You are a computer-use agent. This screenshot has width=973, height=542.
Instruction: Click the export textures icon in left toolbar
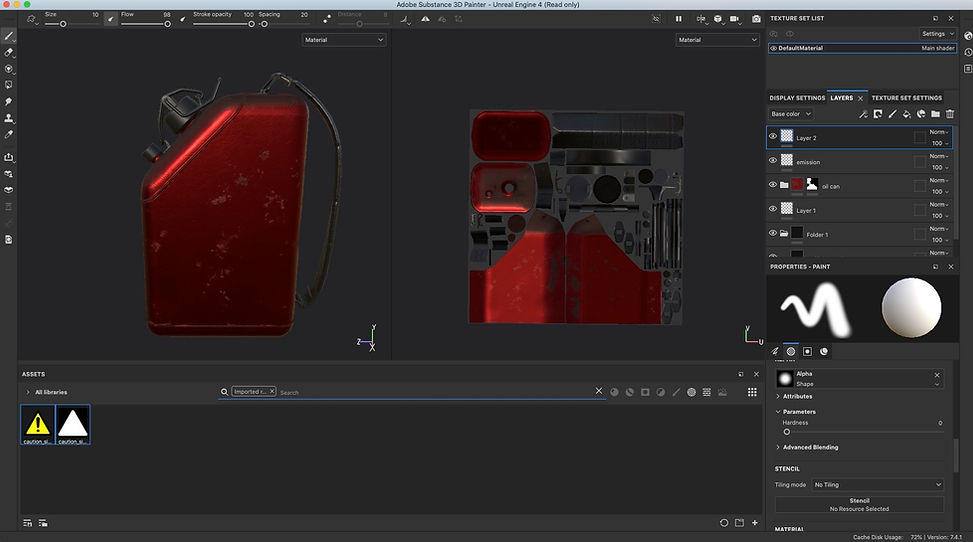click(x=9, y=158)
